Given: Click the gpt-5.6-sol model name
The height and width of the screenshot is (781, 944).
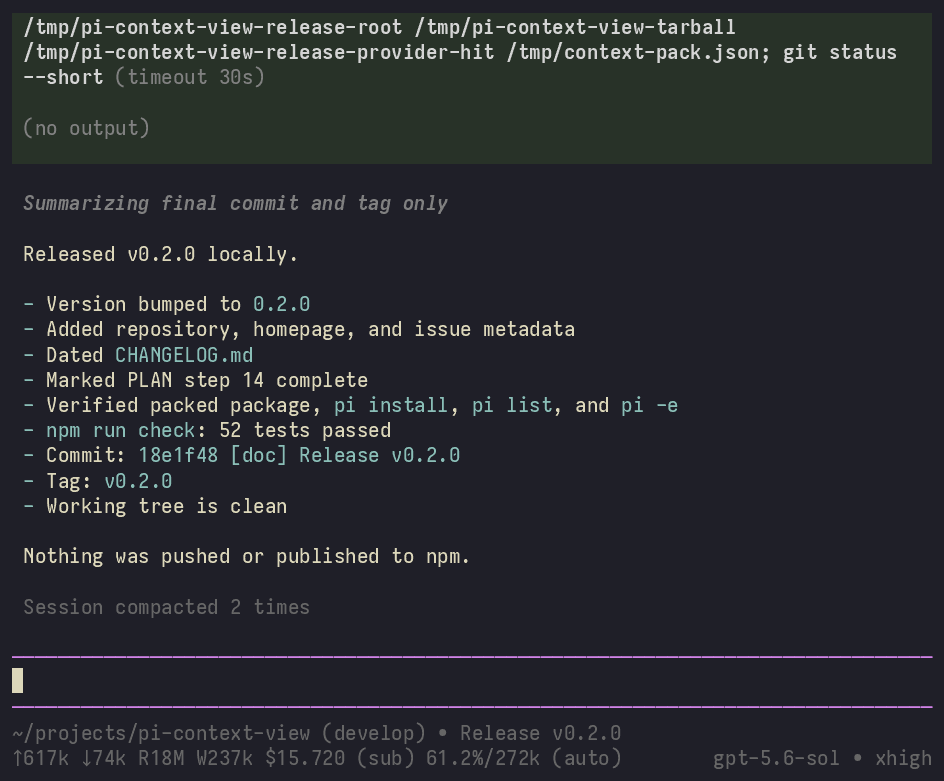Looking at the screenshot, I should coord(776,758).
